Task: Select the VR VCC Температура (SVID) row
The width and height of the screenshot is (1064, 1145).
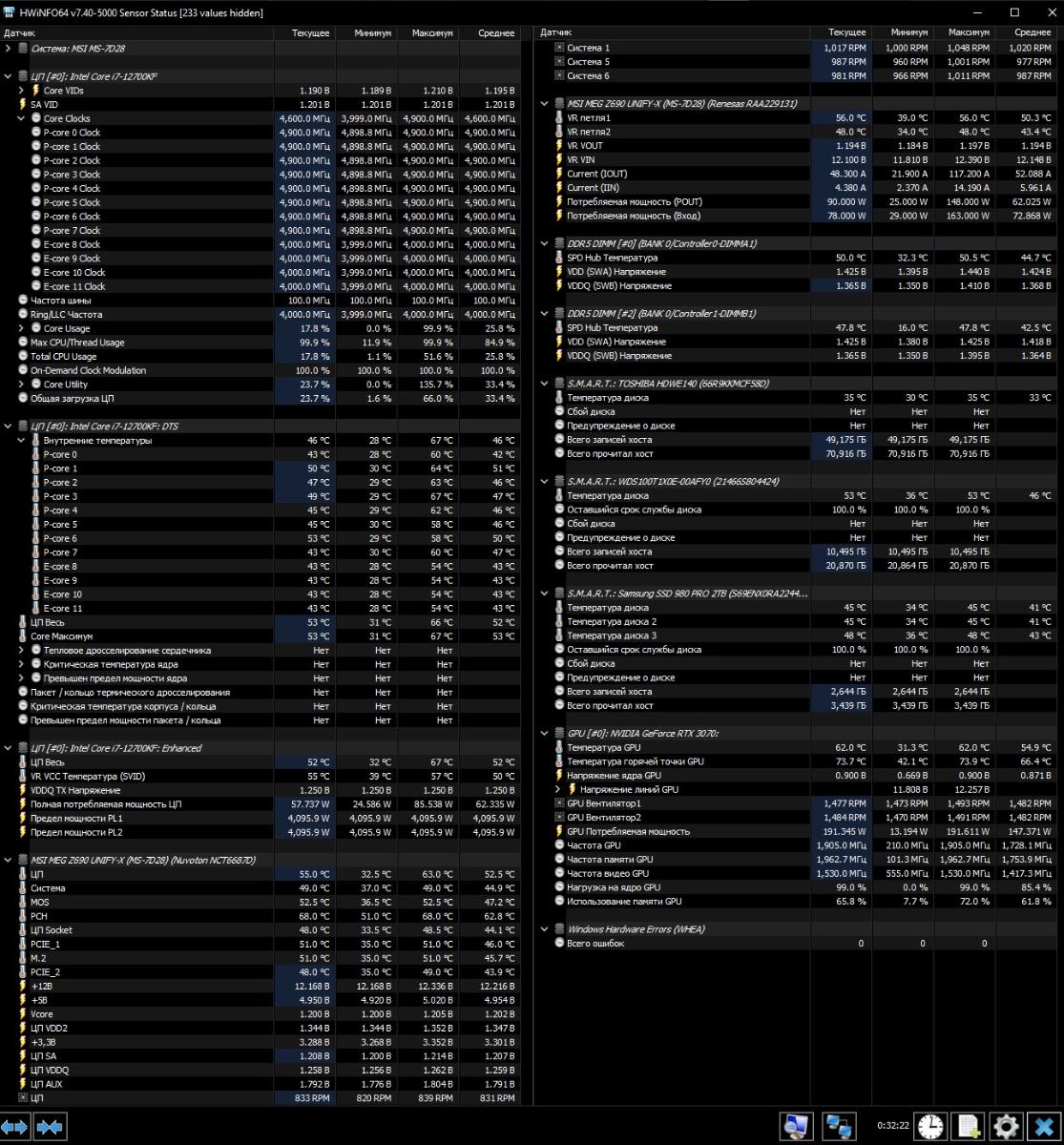Action: pos(261,777)
